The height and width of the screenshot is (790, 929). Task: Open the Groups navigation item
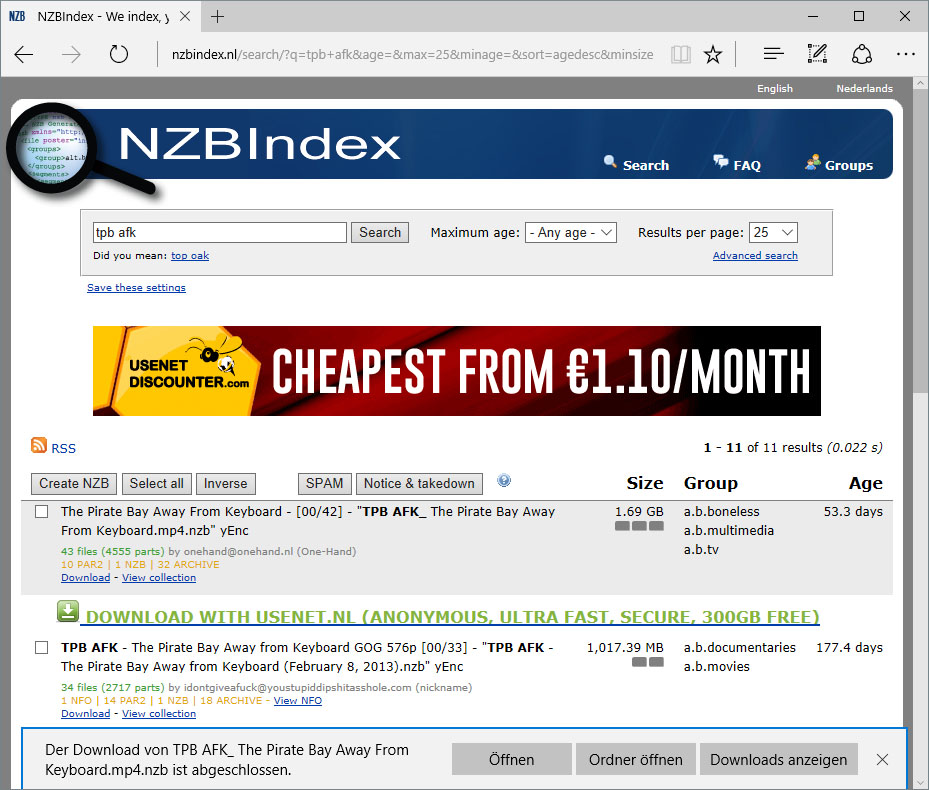(x=838, y=164)
